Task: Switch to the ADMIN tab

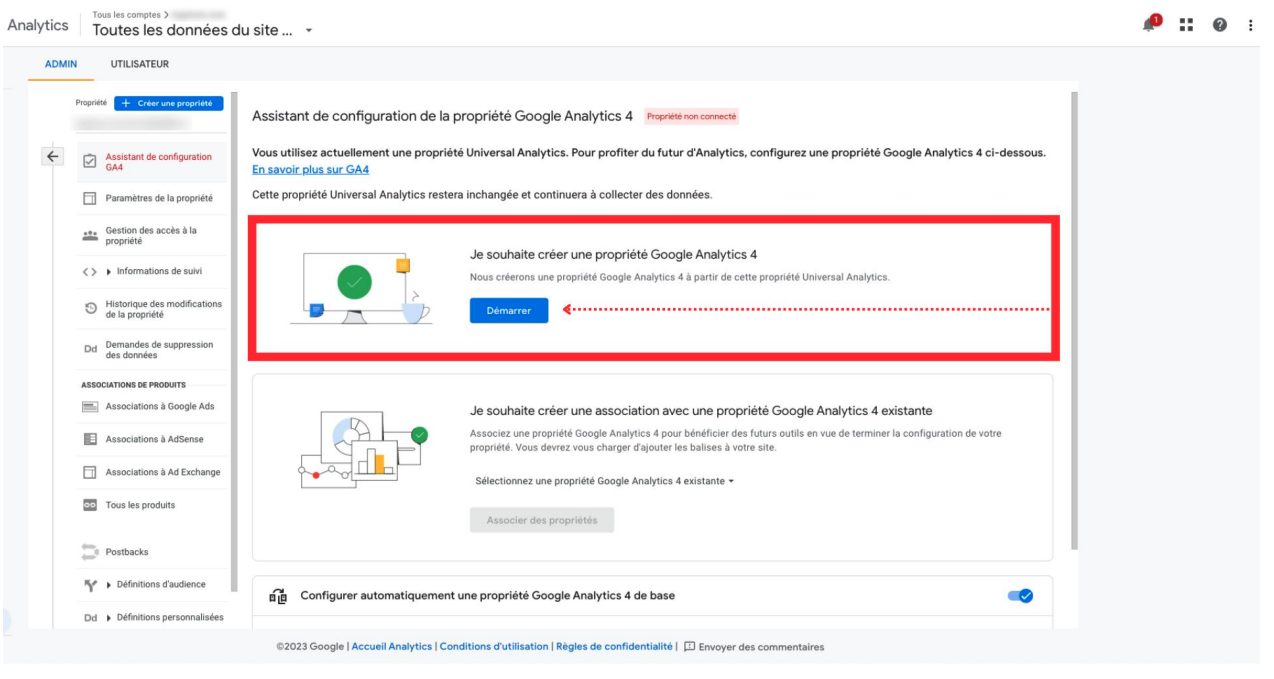Action: click(61, 64)
